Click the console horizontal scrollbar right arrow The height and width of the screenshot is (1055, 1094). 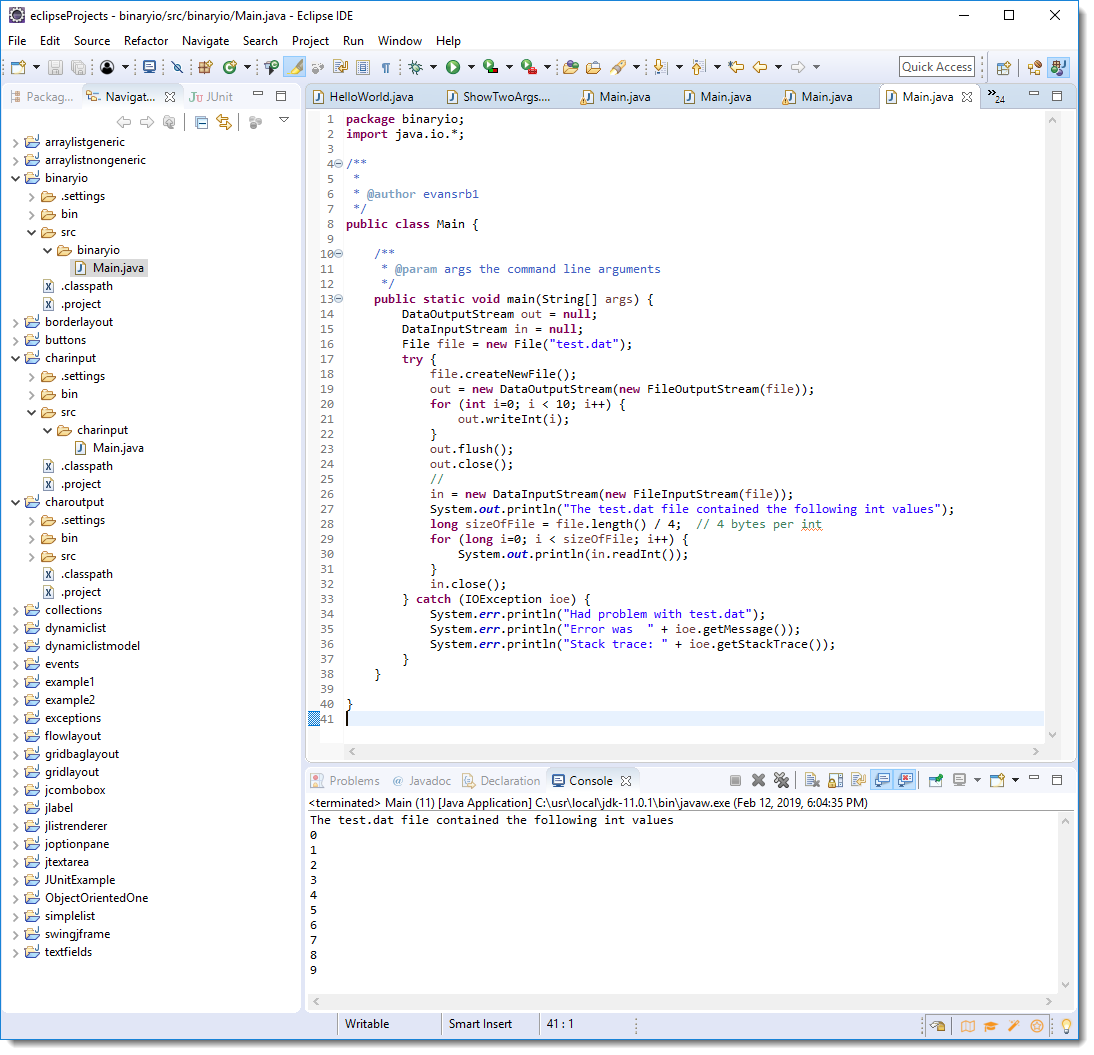(1049, 1001)
